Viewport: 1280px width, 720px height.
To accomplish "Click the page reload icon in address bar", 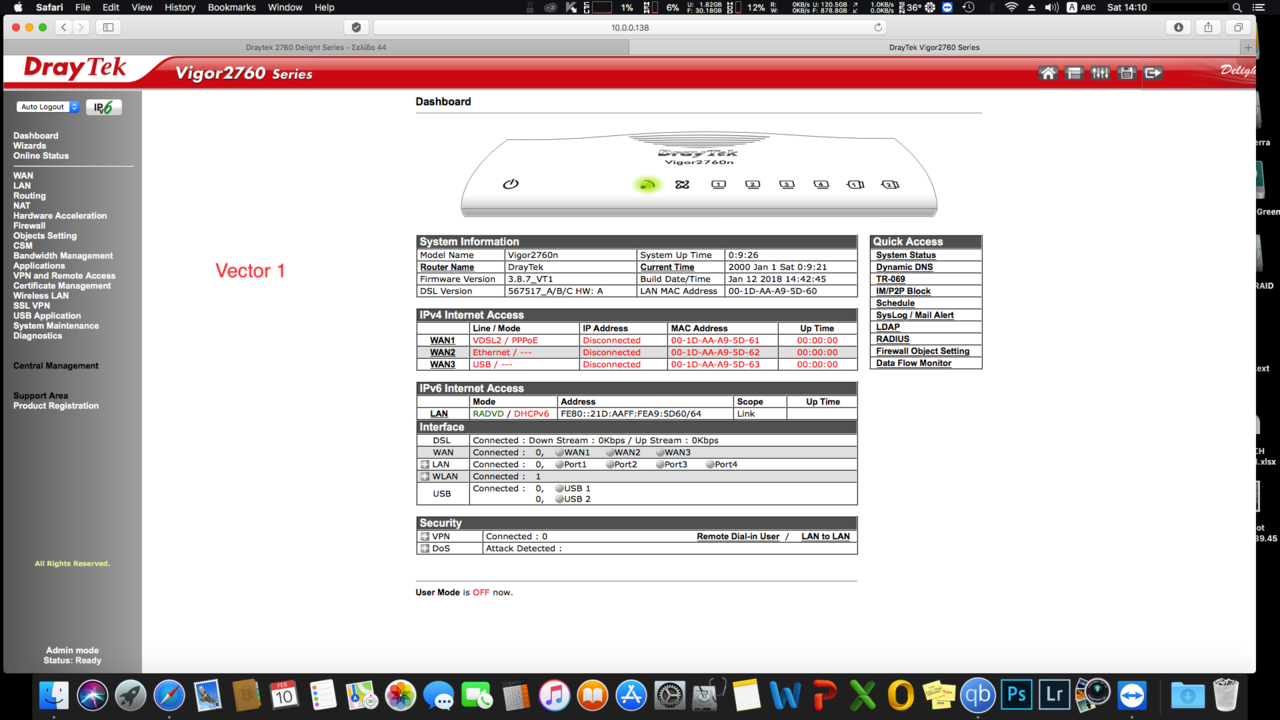I will (878, 27).
